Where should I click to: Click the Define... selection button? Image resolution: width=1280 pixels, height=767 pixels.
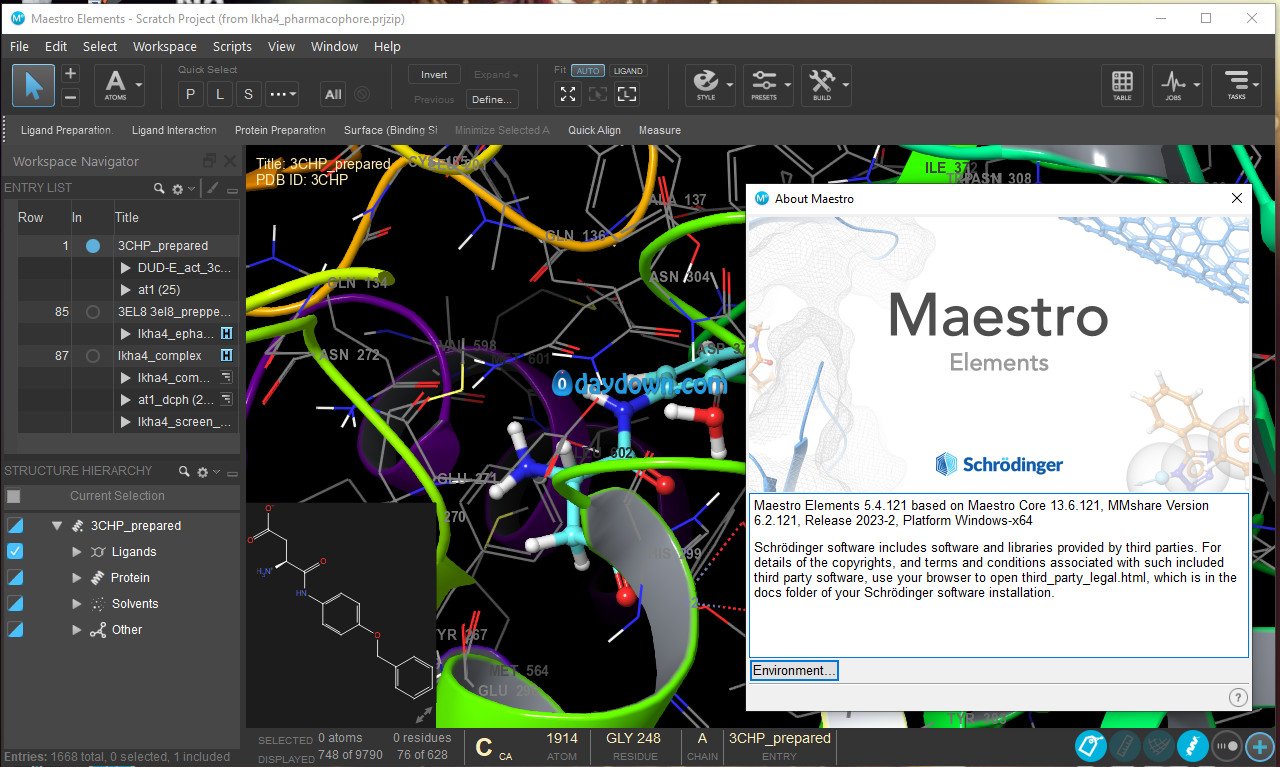tap(492, 99)
